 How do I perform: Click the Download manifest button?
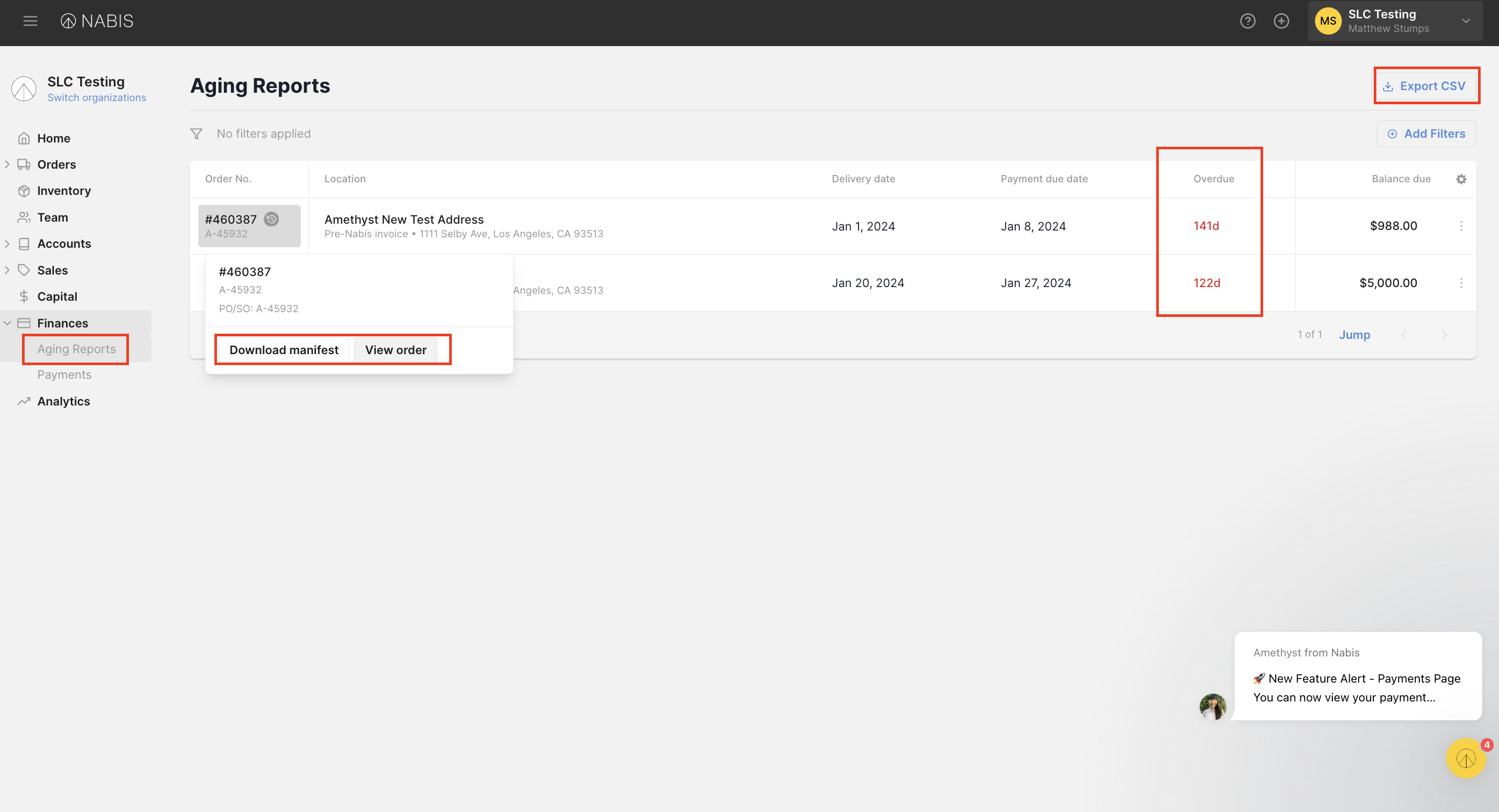[x=284, y=349]
